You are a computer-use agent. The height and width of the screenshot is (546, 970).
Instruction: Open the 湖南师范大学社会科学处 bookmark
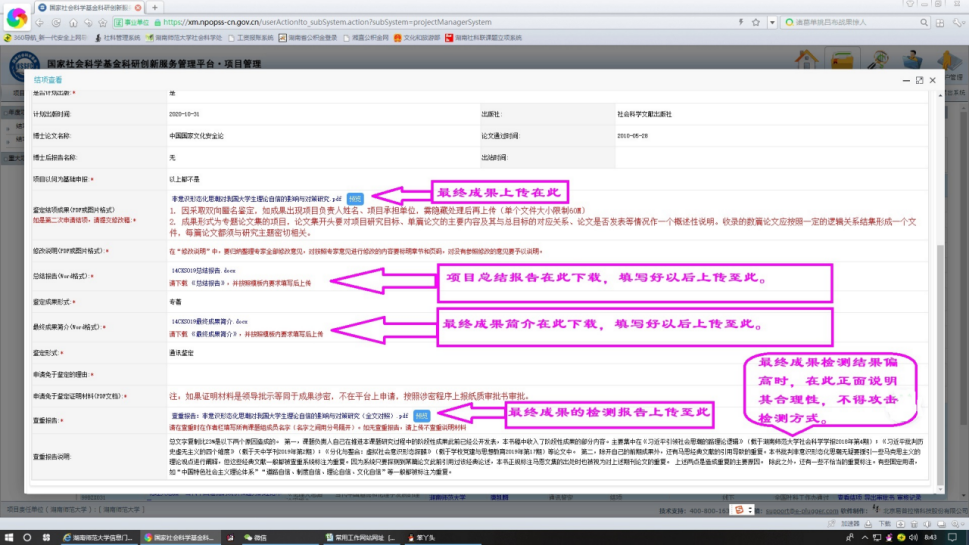pos(184,38)
